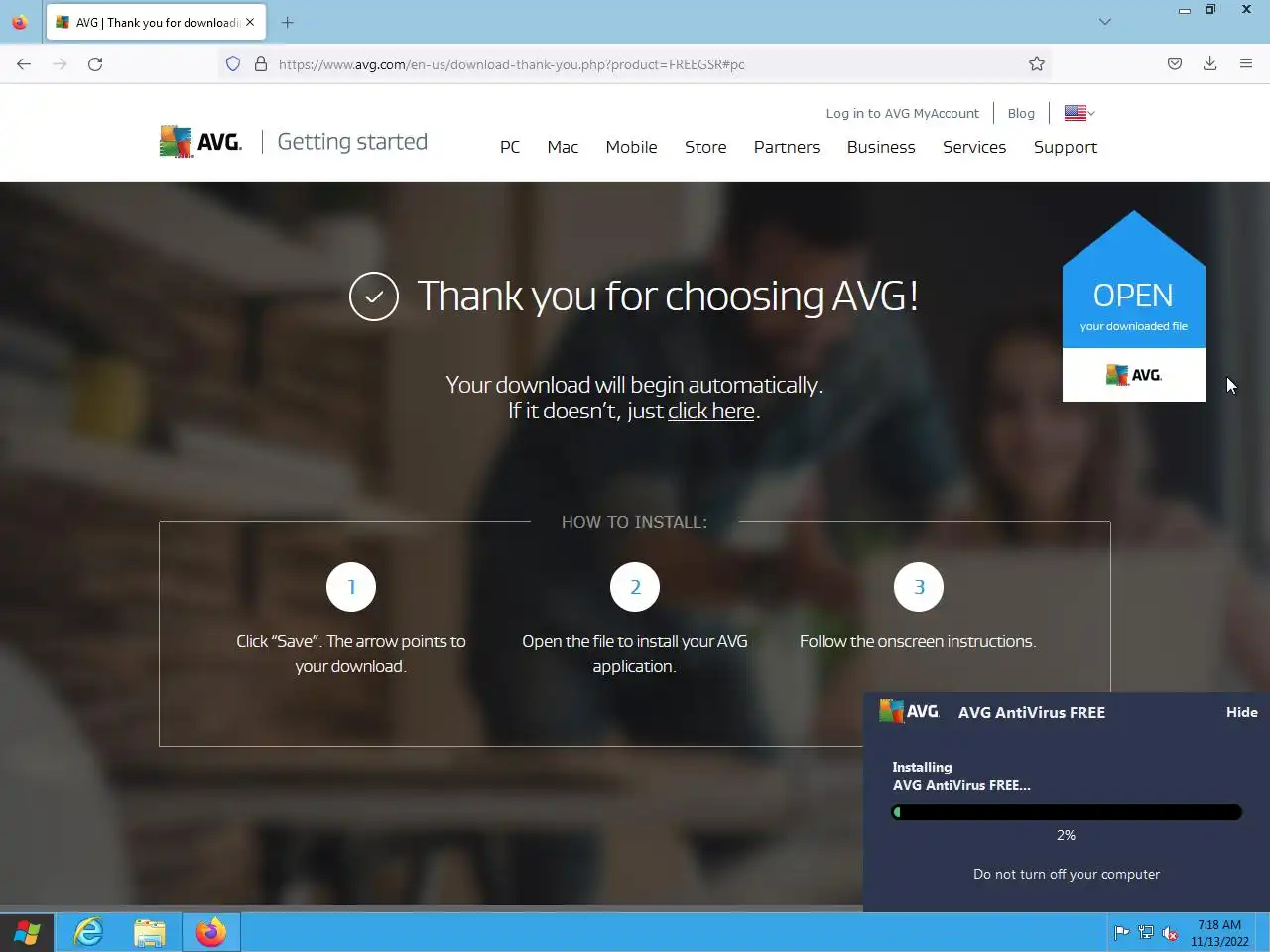Expand the list all tabs chevron
1270x952 pixels.
coord(1105,22)
